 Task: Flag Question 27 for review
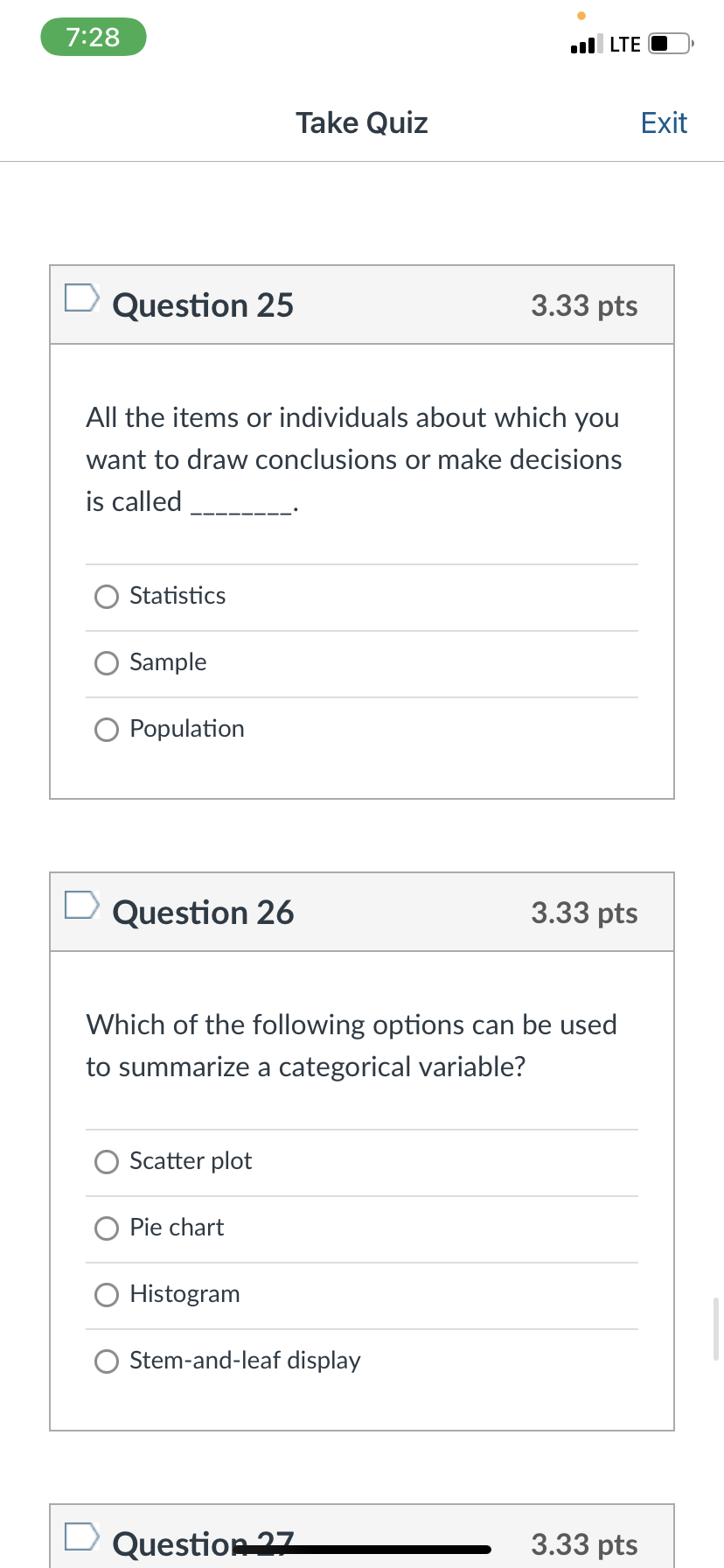pos(81,1536)
